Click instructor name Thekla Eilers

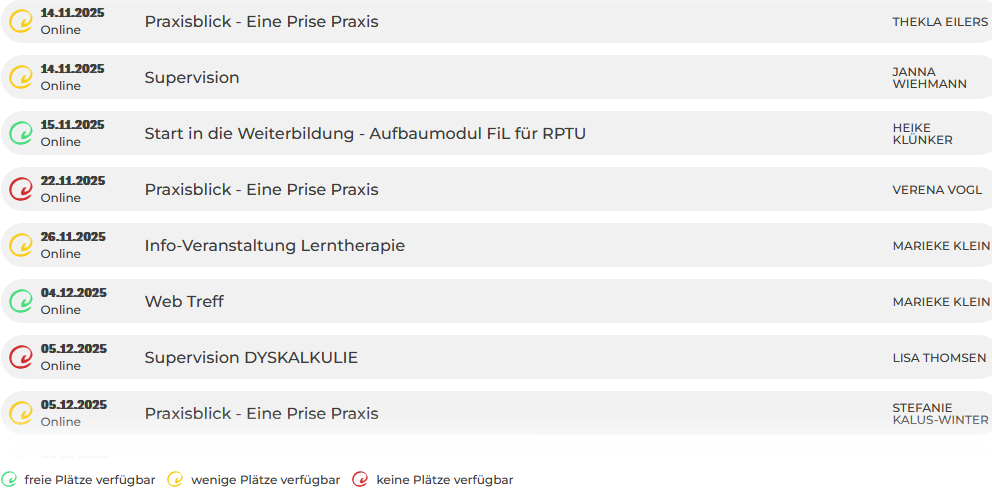point(939,21)
